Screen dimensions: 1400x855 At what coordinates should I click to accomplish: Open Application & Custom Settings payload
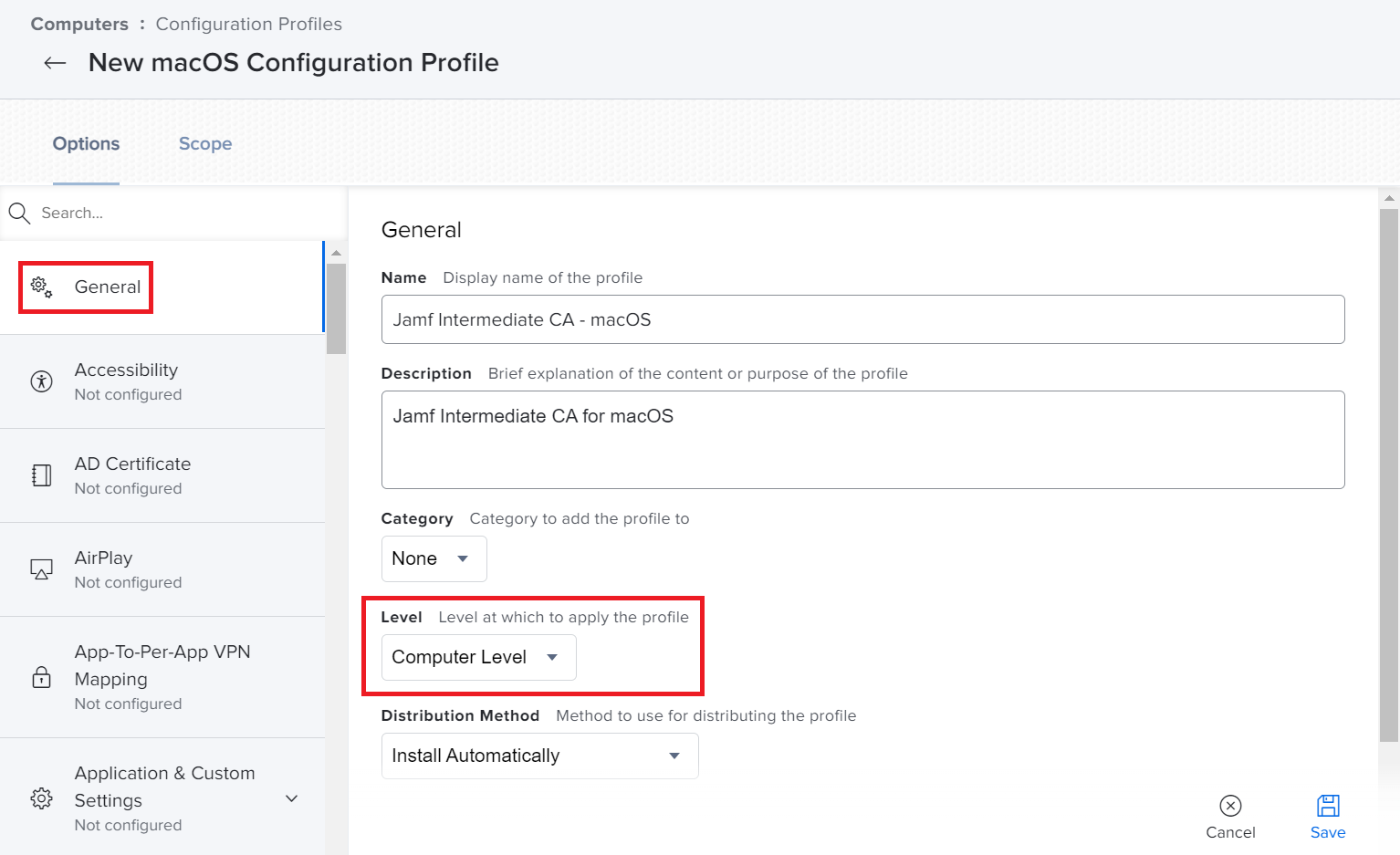click(x=162, y=798)
